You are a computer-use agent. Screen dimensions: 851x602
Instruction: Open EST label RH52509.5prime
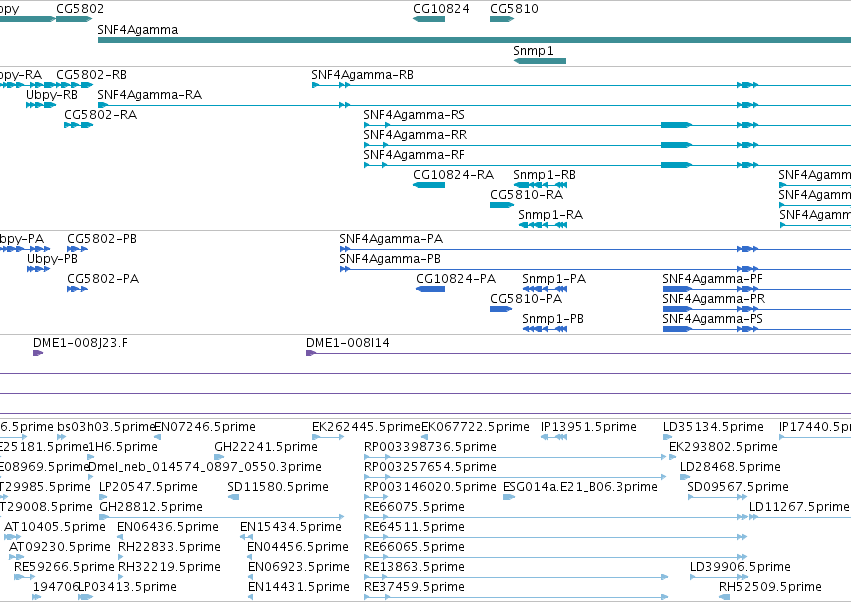point(770,587)
